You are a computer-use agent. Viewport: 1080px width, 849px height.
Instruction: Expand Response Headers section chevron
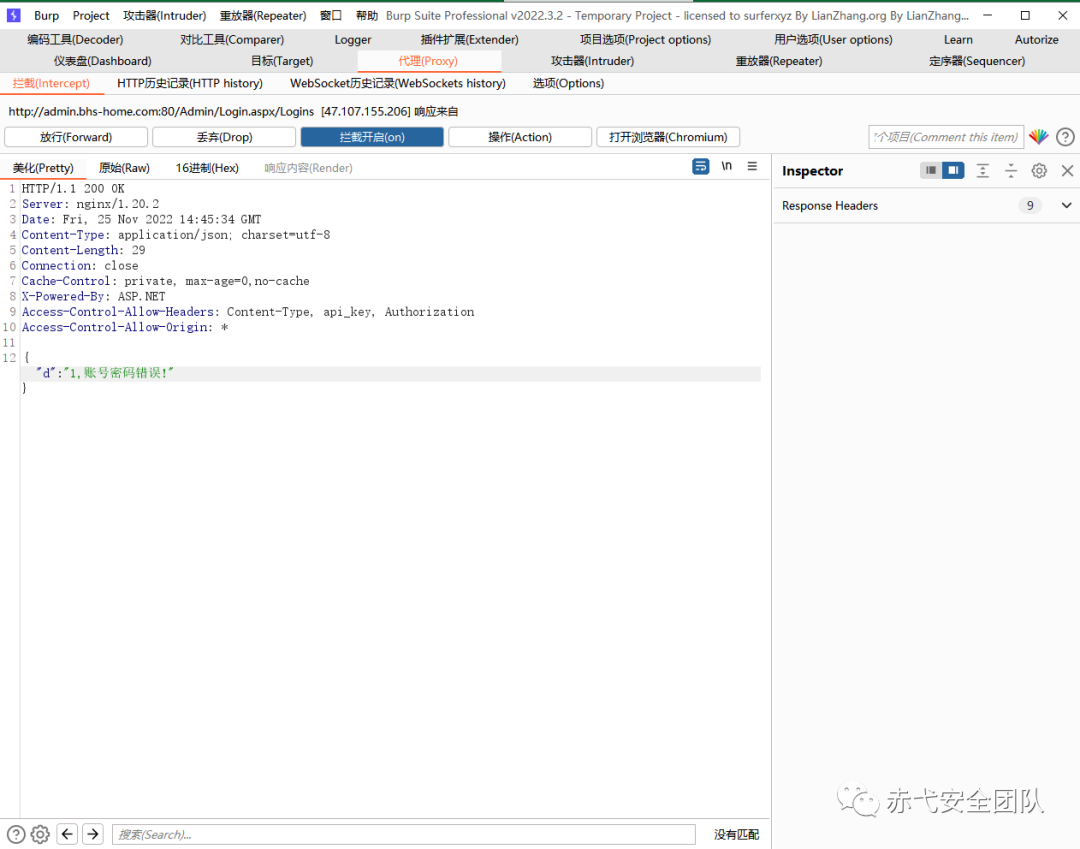click(x=1066, y=205)
